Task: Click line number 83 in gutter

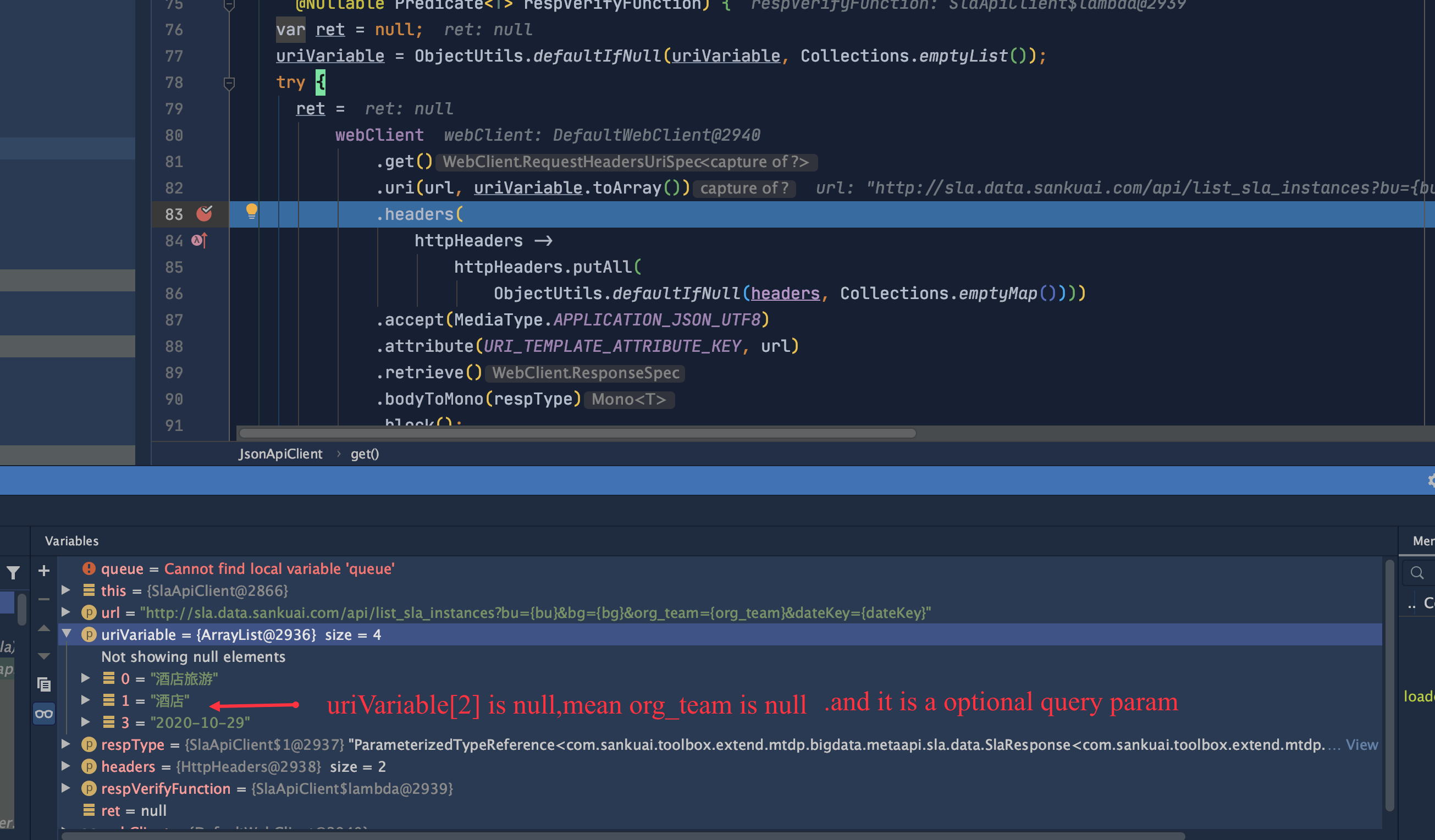Action: pos(174,214)
